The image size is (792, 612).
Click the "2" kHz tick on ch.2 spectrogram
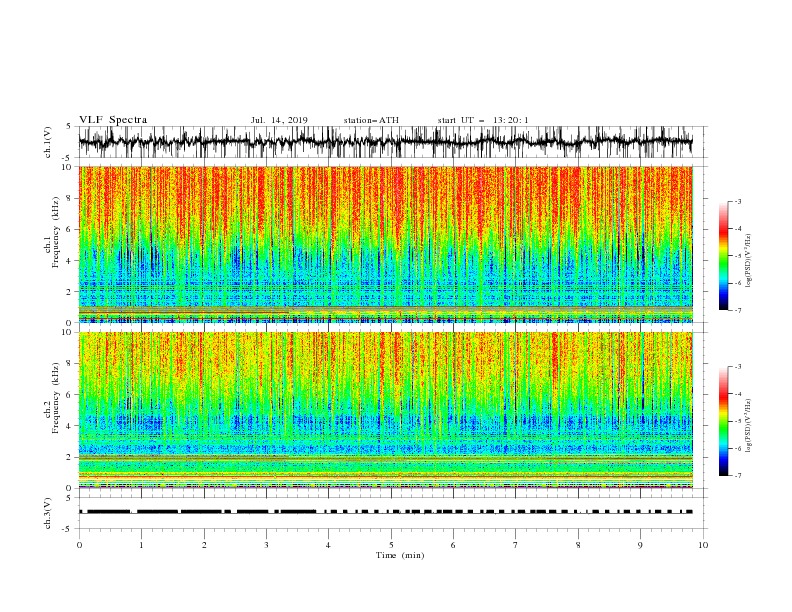click(71, 457)
